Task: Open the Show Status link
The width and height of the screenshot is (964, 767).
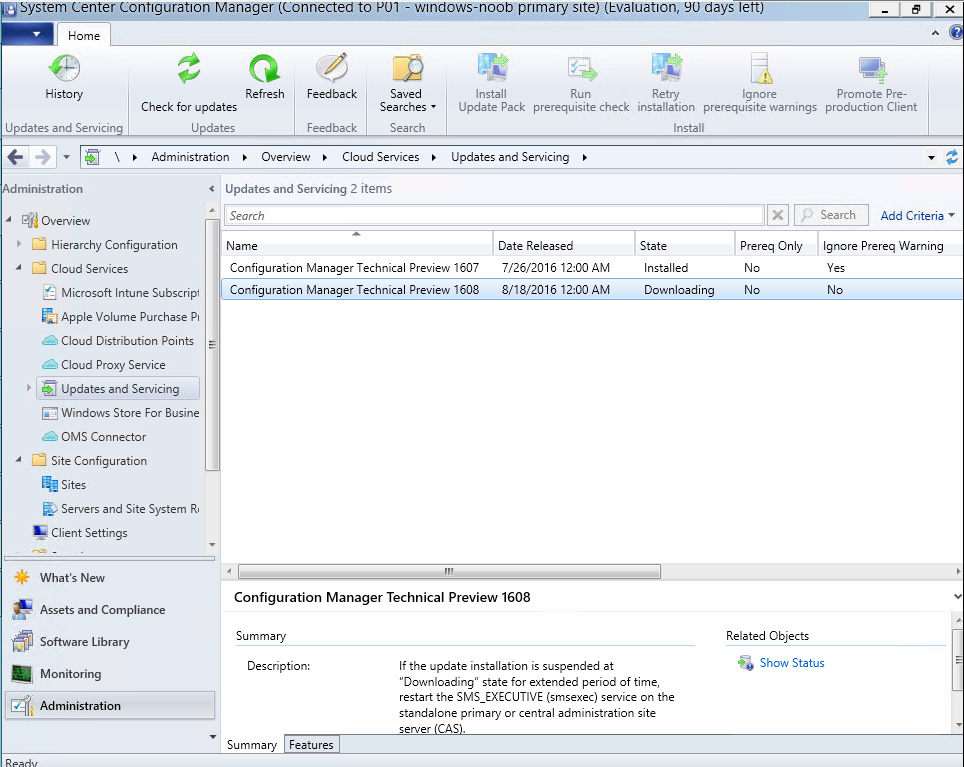Action: (792, 663)
